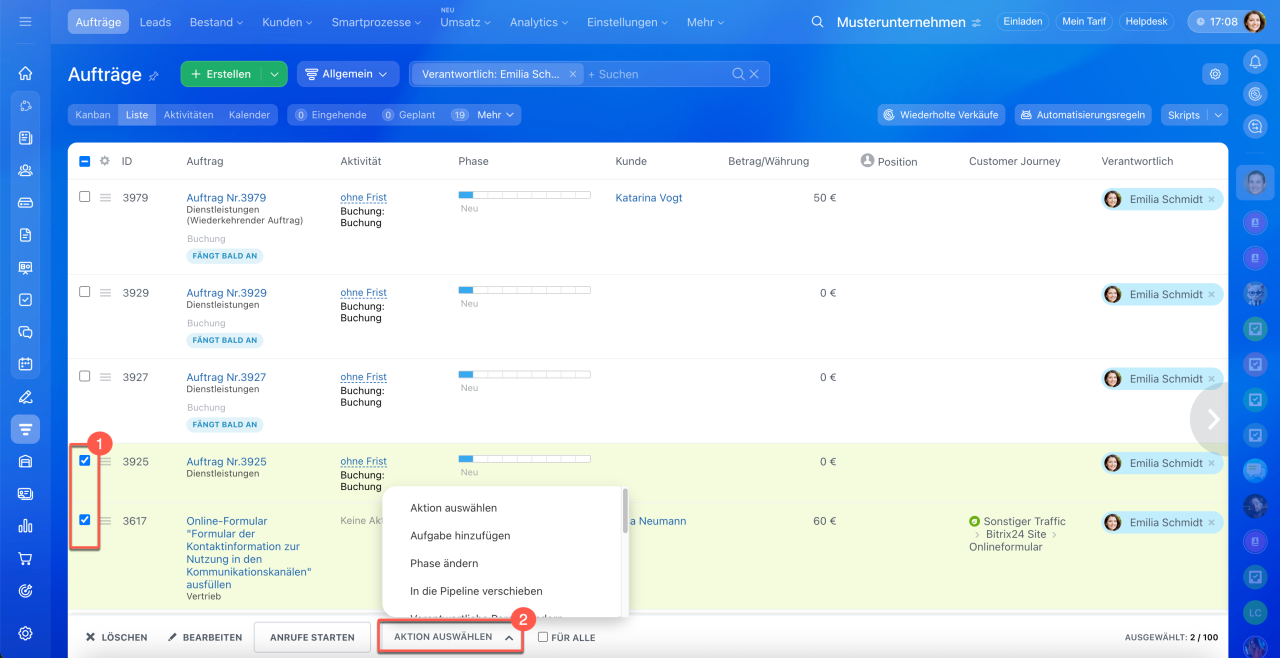Expand the Erstellen button arrow
This screenshot has width=1280, height=658.
tap(275, 74)
